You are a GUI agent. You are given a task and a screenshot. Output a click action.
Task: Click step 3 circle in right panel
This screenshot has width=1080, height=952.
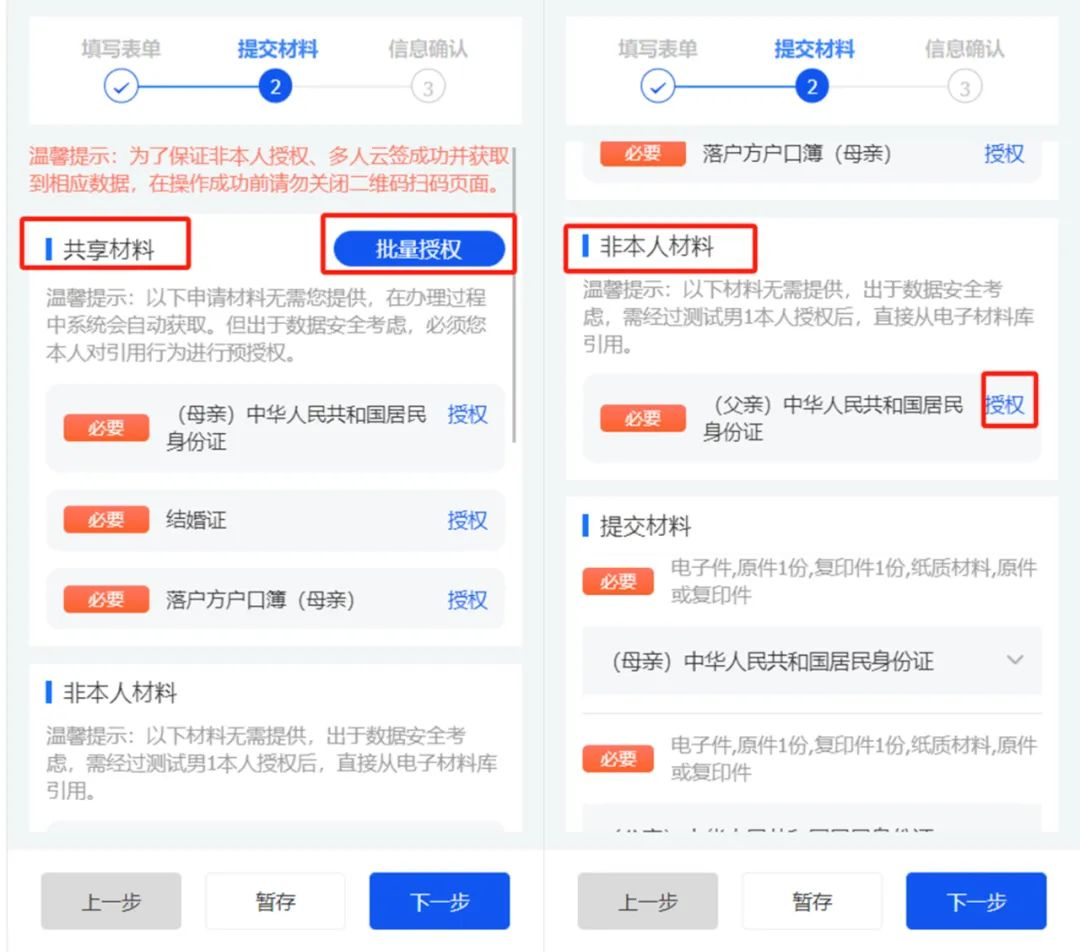click(x=964, y=87)
